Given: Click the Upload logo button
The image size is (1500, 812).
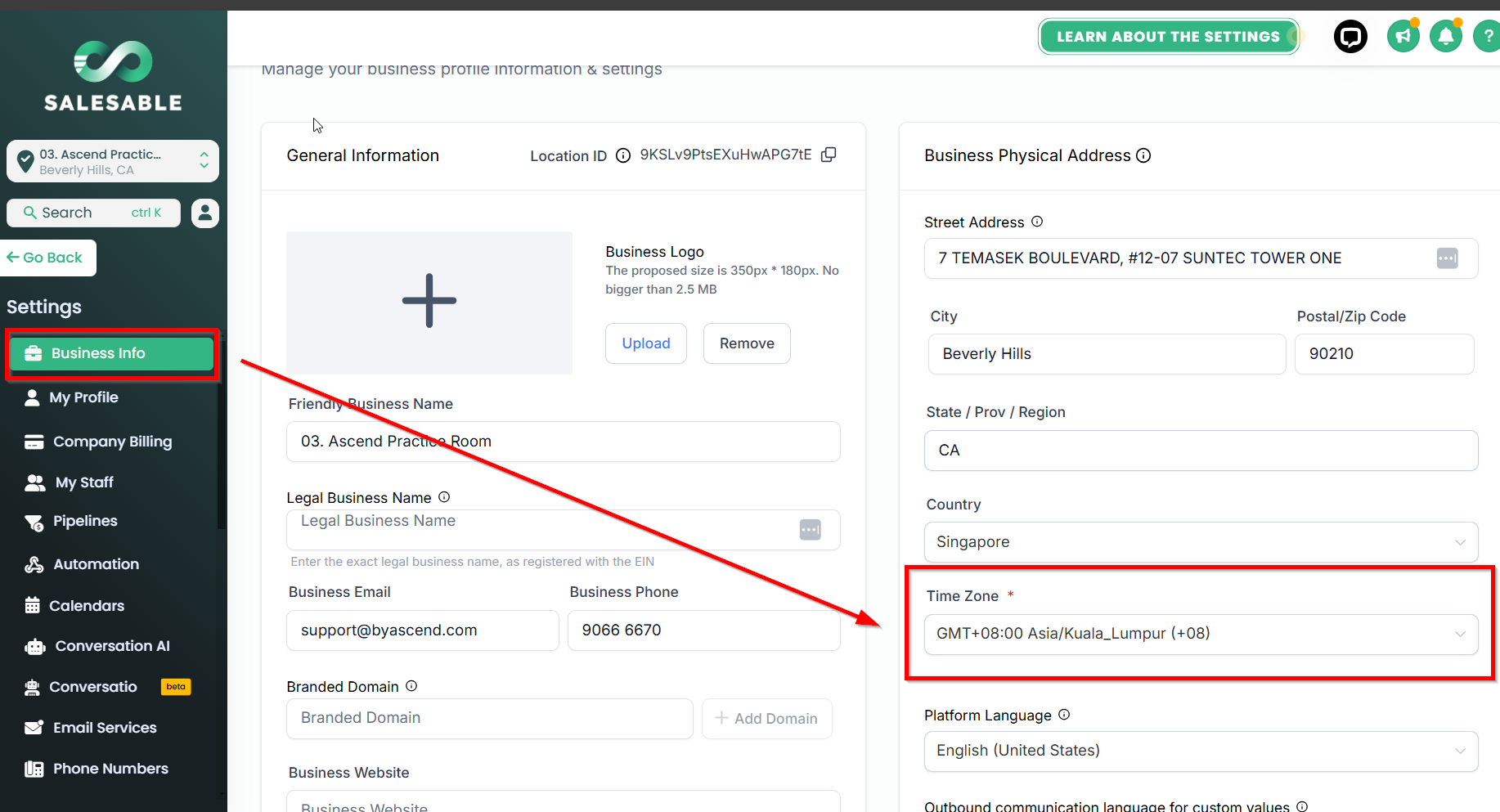Looking at the screenshot, I should 646,343.
